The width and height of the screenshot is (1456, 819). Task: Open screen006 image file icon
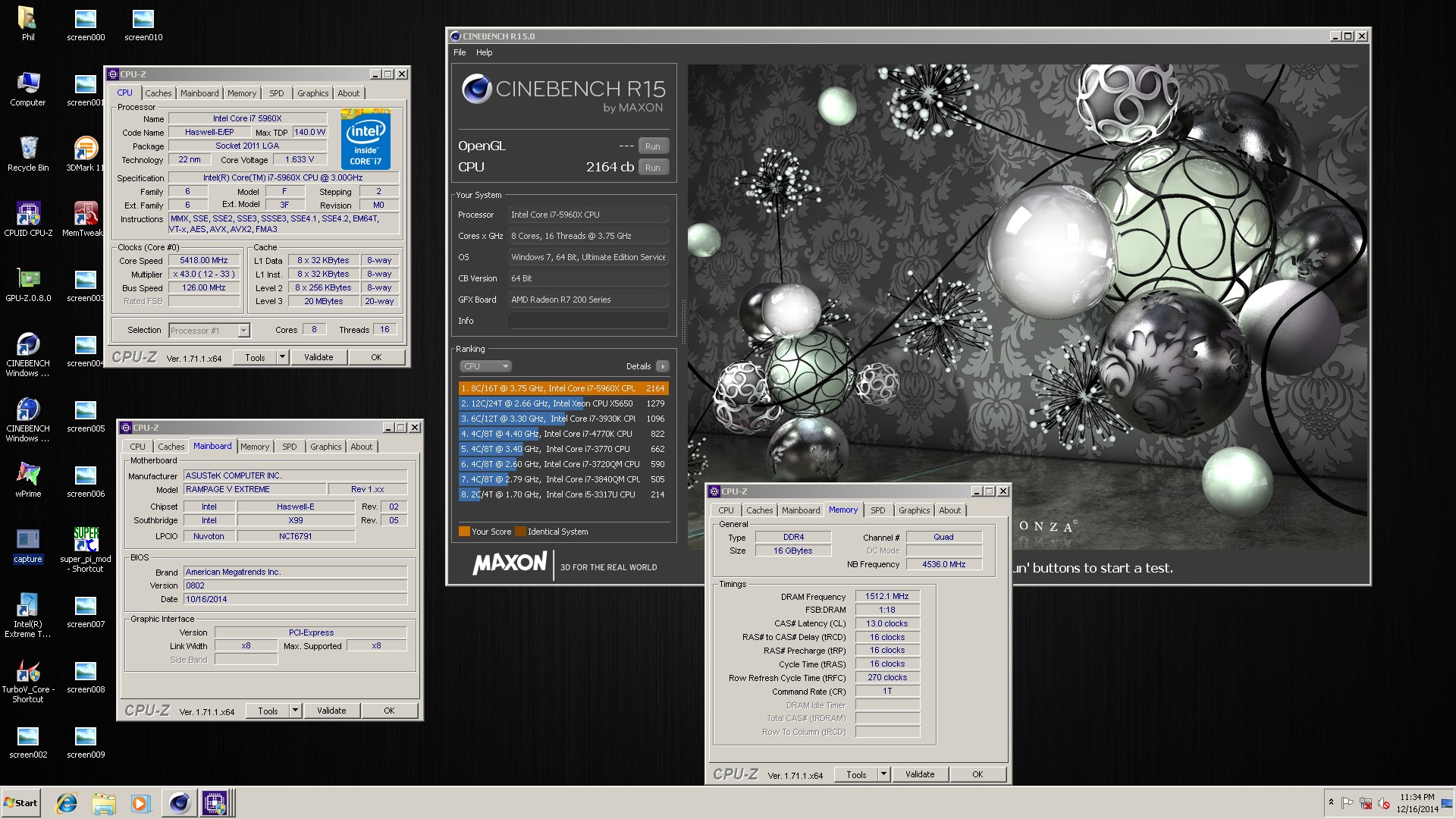(86, 480)
